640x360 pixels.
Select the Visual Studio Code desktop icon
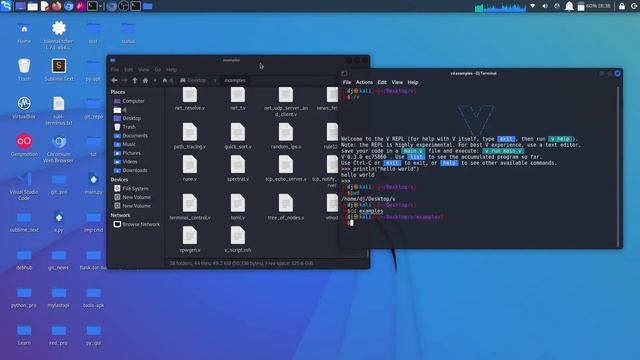(24, 186)
